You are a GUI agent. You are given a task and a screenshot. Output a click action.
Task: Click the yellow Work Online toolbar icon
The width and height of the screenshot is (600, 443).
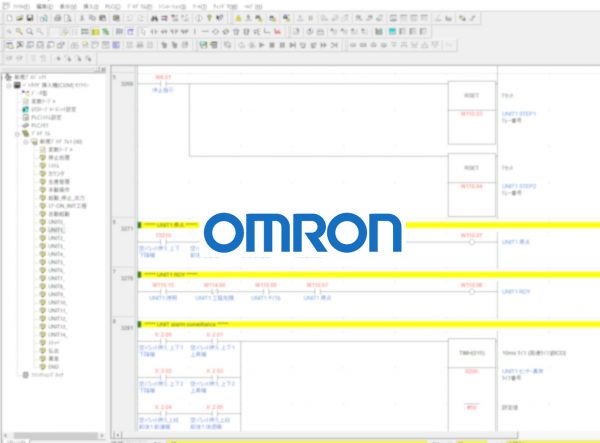[x=238, y=18]
